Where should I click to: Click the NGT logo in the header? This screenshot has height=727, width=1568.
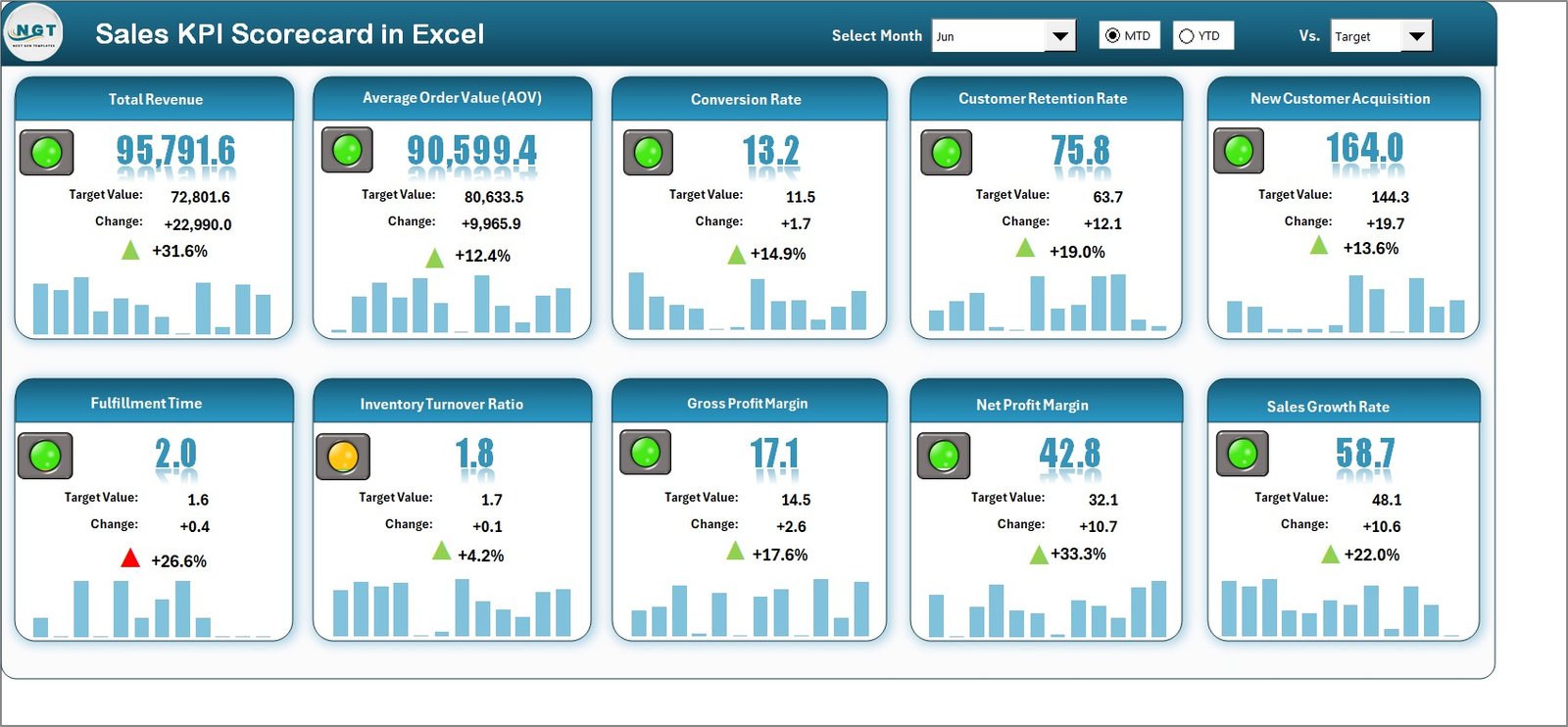click(33, 32)
